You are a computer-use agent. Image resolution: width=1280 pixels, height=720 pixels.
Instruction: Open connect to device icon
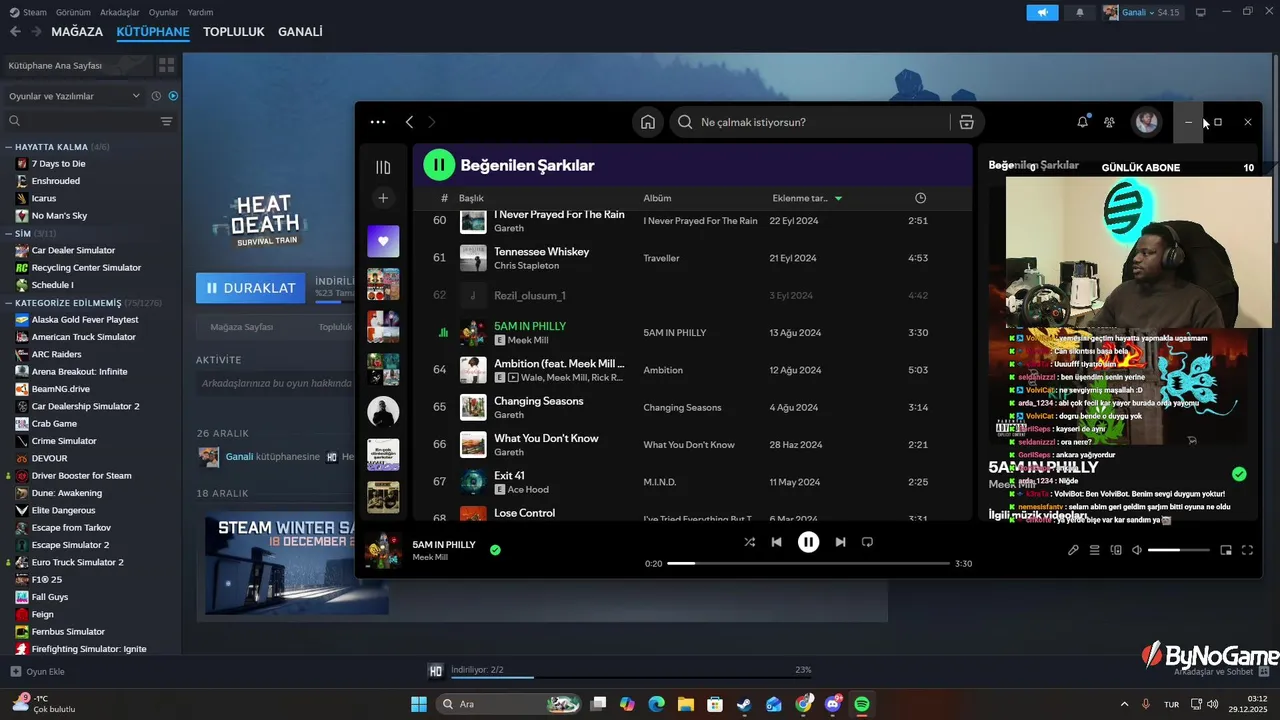coord(1116,550)
